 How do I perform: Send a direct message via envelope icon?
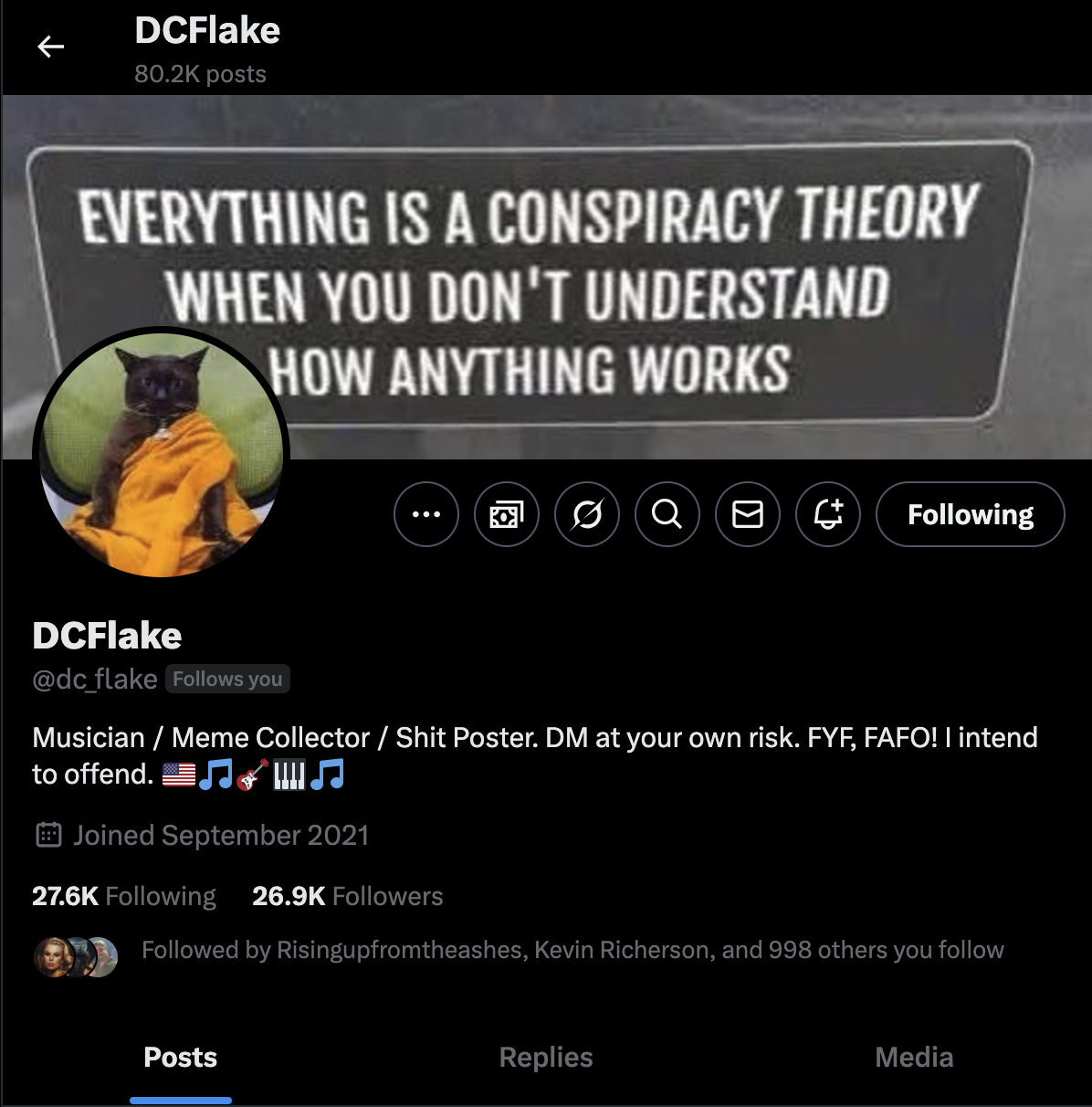pos(748,514)
